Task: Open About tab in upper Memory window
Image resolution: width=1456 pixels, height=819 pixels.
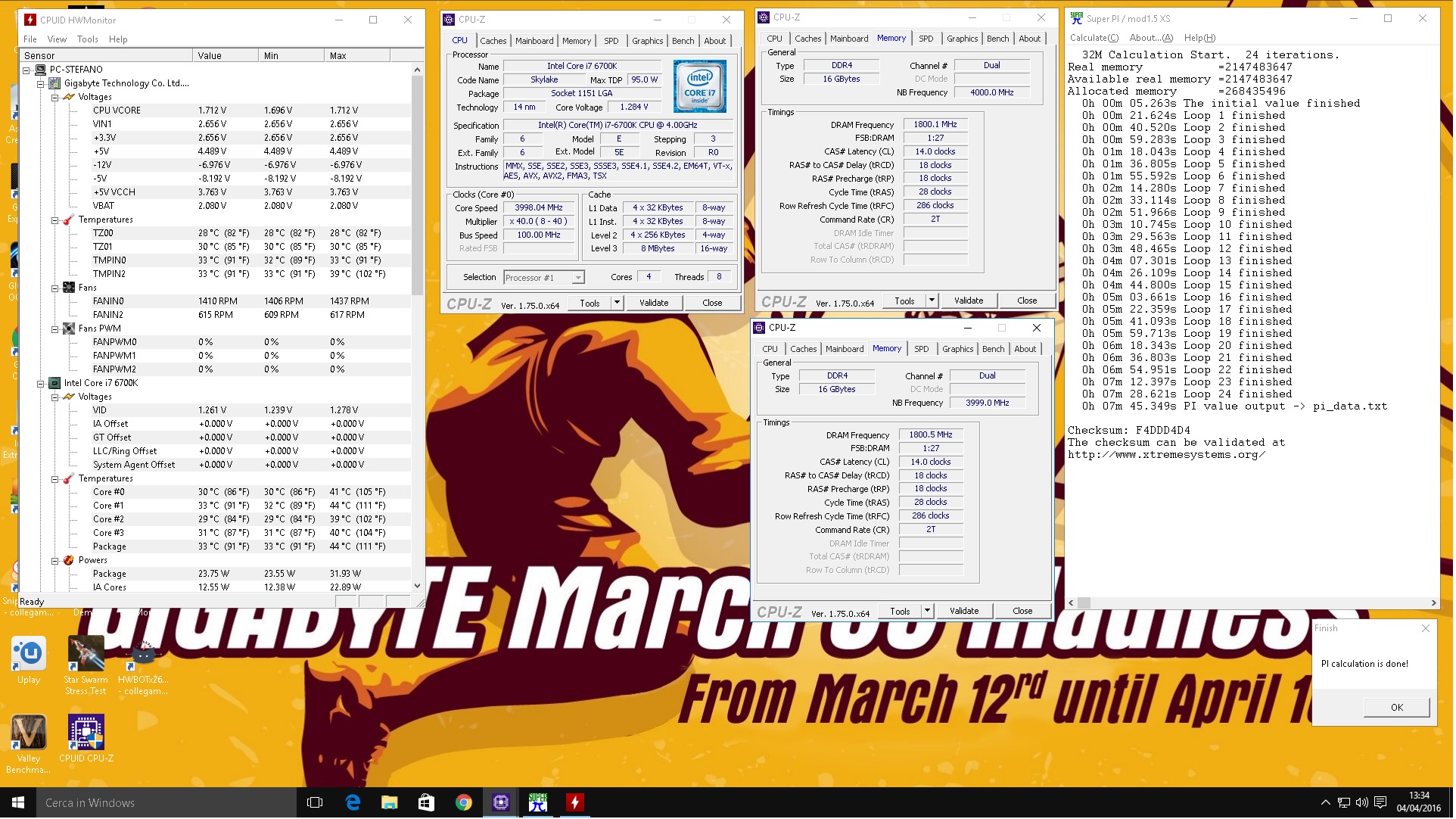Action: (1029, 39)
